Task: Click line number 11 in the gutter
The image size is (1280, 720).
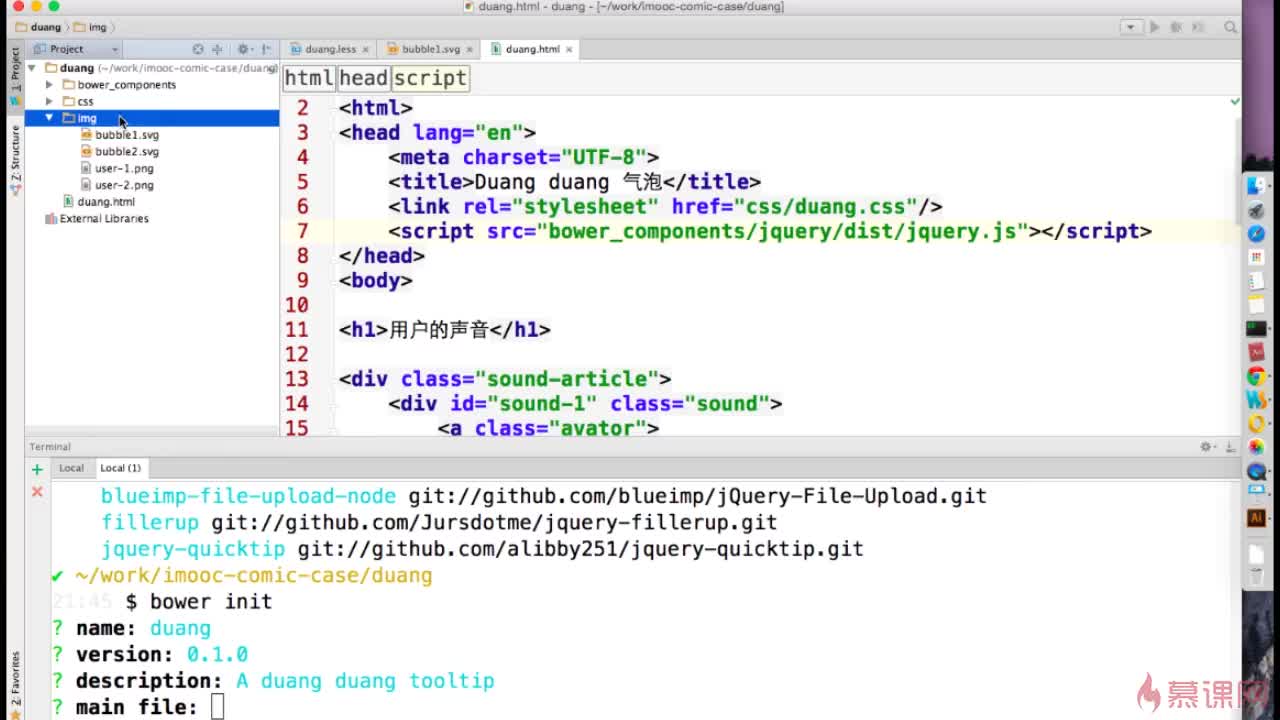Action: tap(297, 330)
